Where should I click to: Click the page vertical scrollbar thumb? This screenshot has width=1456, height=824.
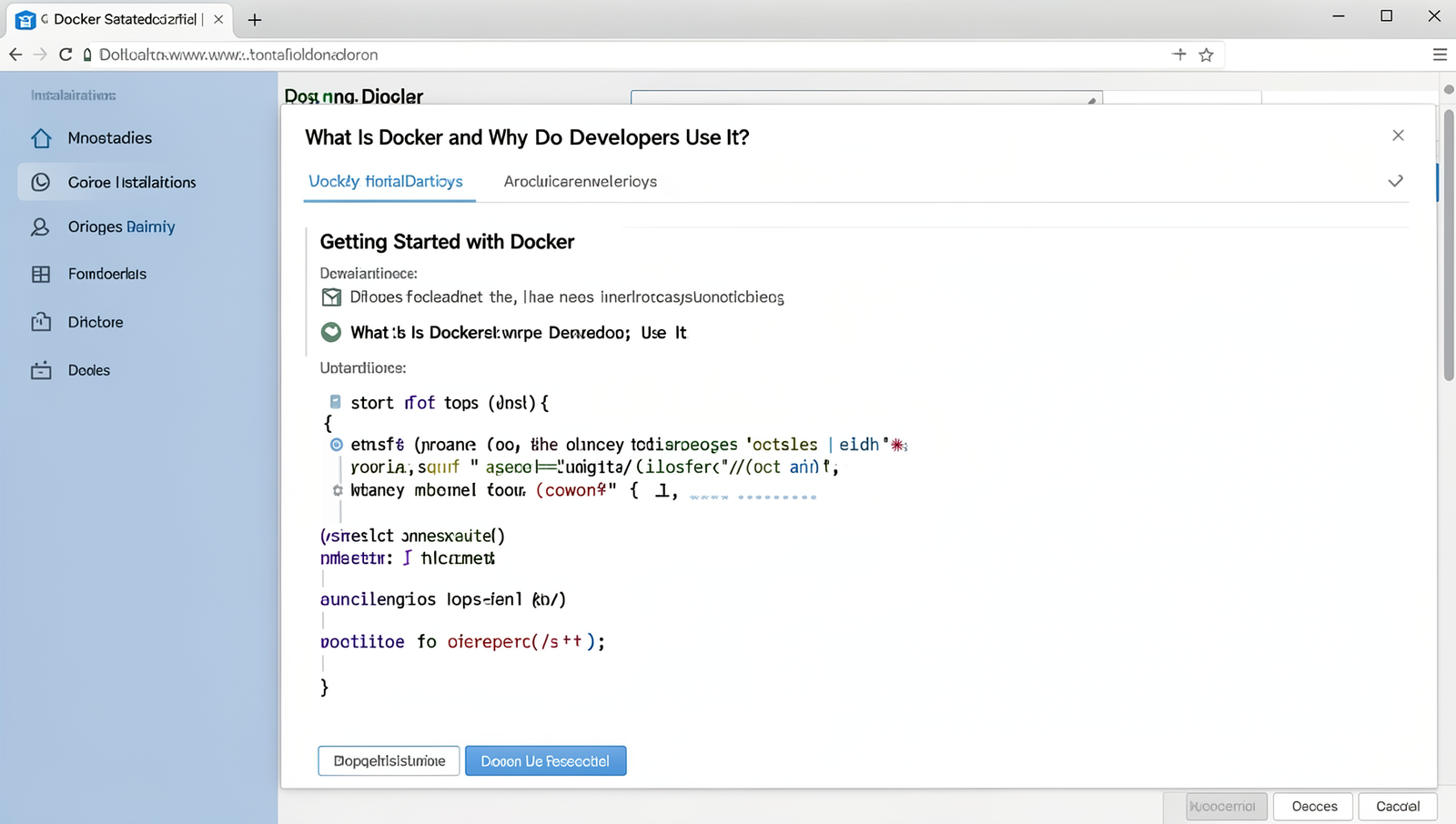1449,246
